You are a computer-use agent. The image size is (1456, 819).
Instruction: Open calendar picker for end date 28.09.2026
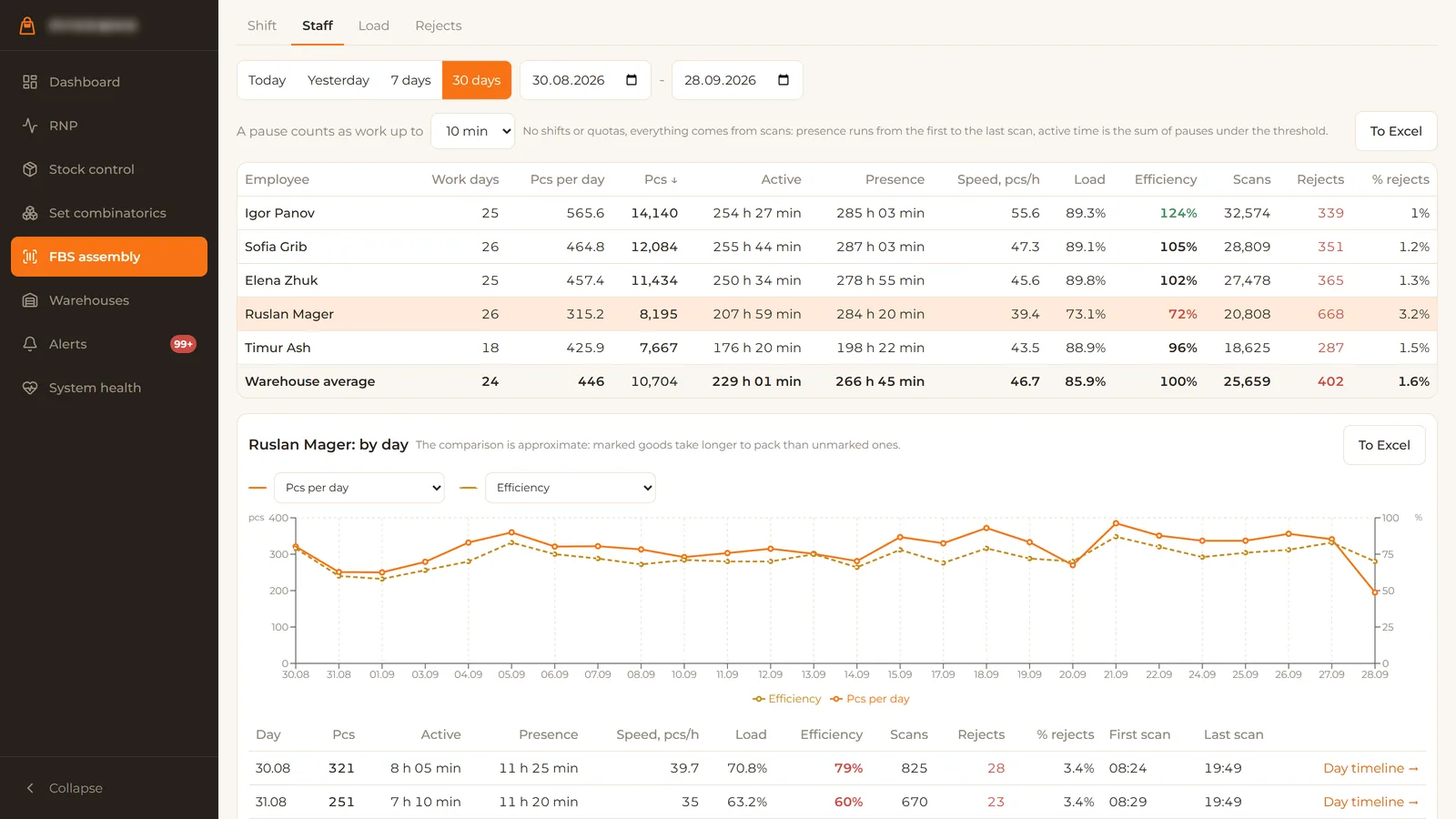pyautogui.click(x=784, y=80)
